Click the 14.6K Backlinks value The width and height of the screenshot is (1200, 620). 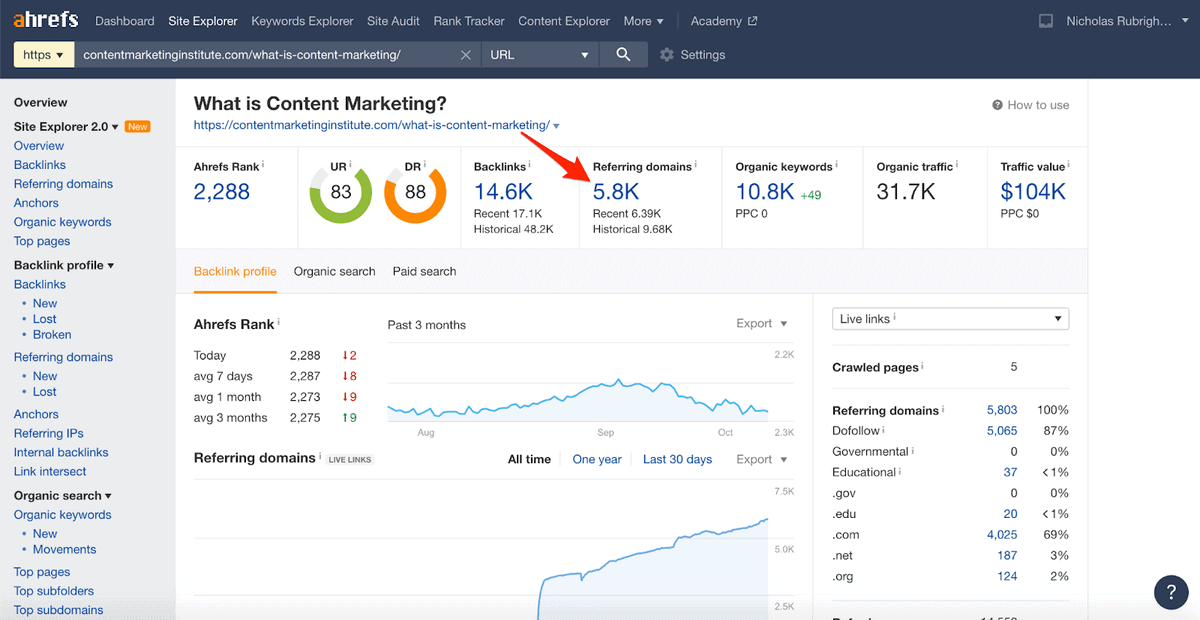tap(503, 192)
